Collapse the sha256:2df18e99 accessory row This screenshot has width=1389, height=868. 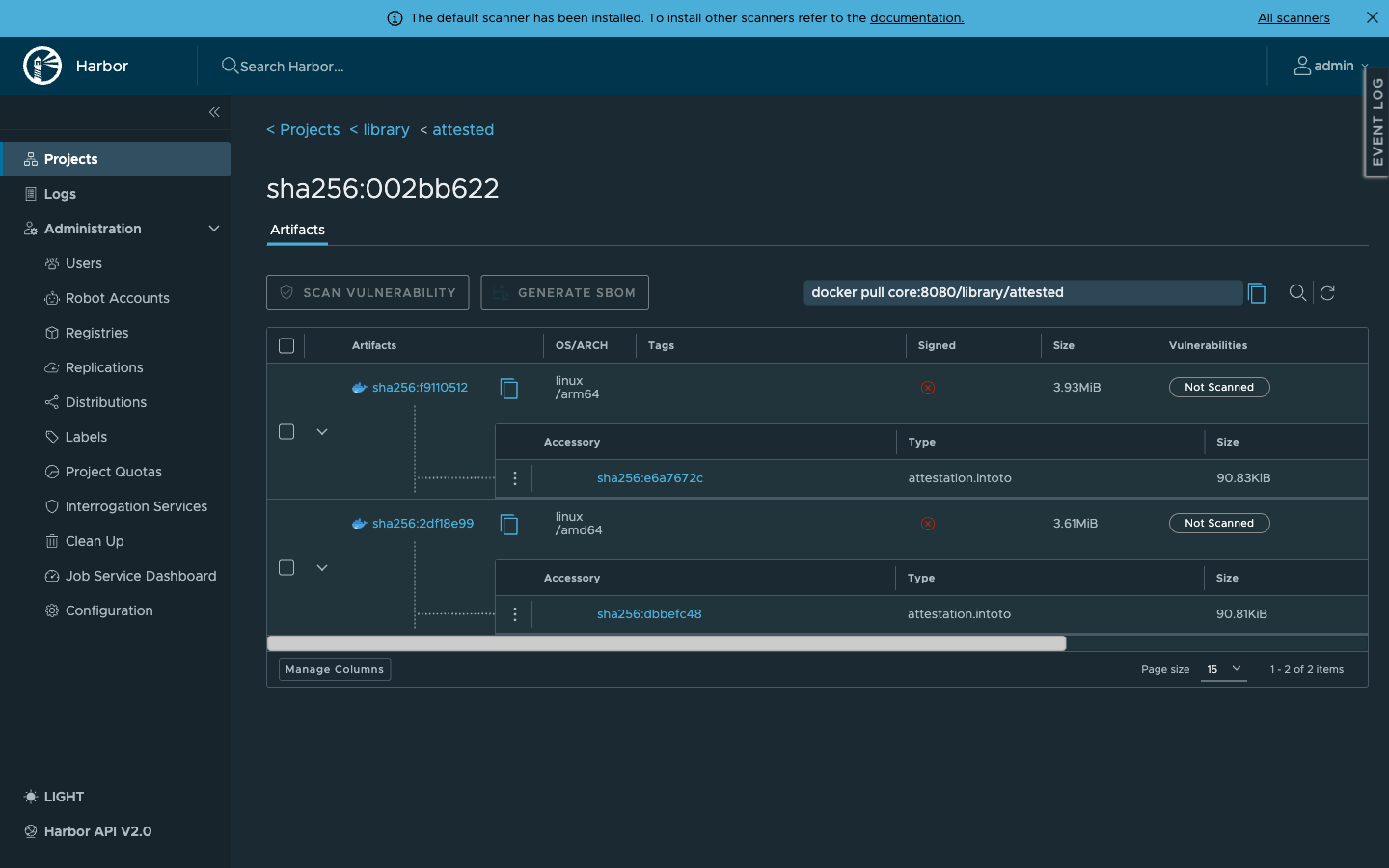[x=322, y=567]
